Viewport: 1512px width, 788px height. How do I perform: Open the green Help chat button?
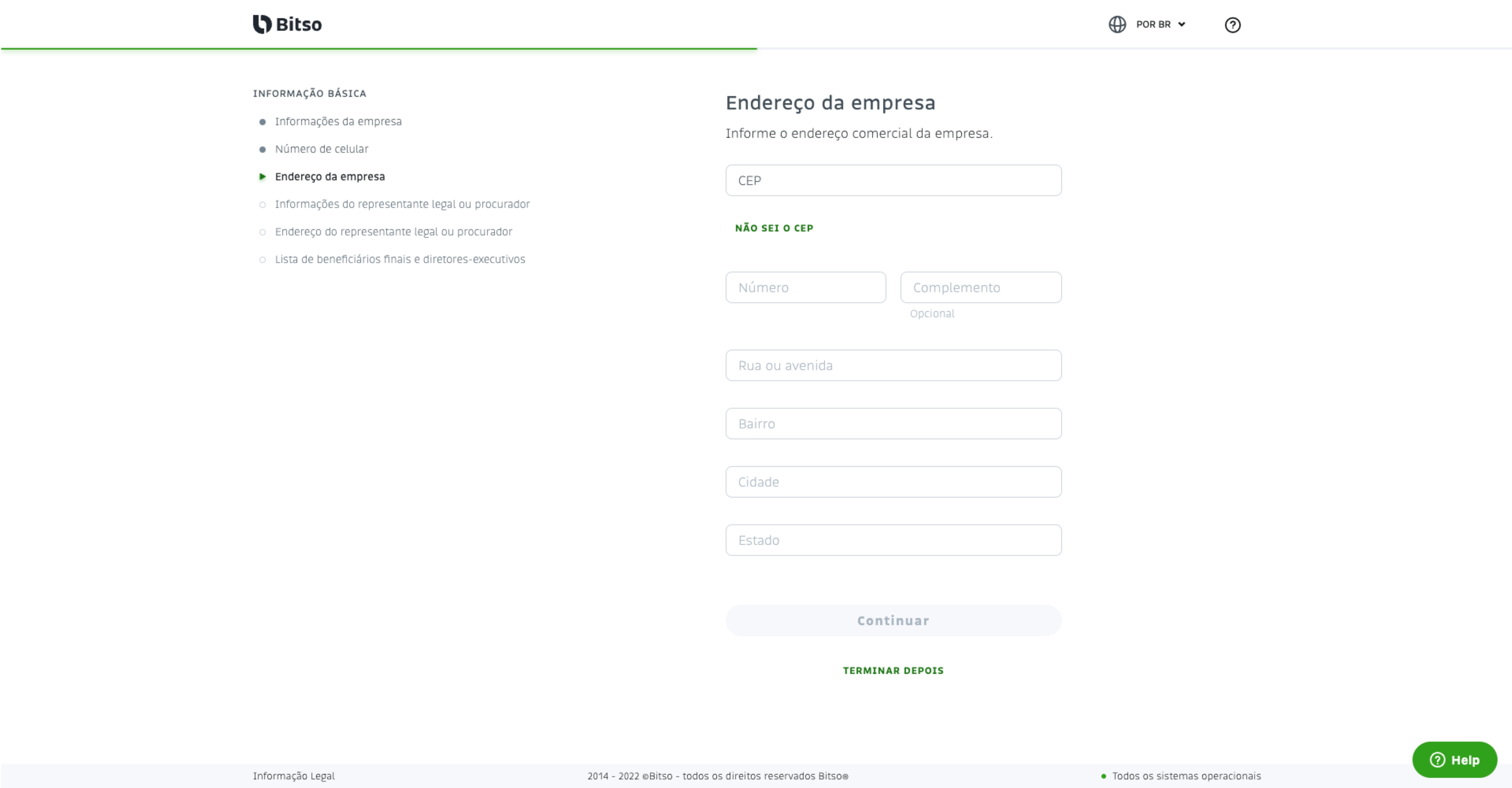tap(1454, 759)
